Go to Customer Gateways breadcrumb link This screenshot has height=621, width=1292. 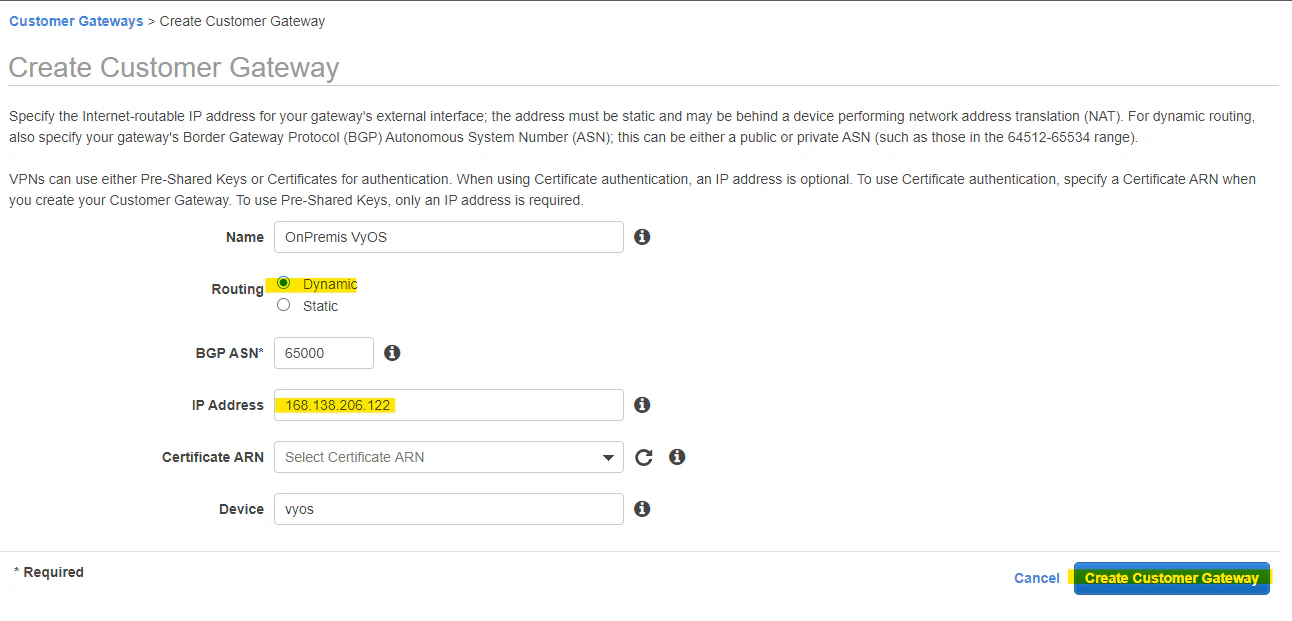point(76,21)
